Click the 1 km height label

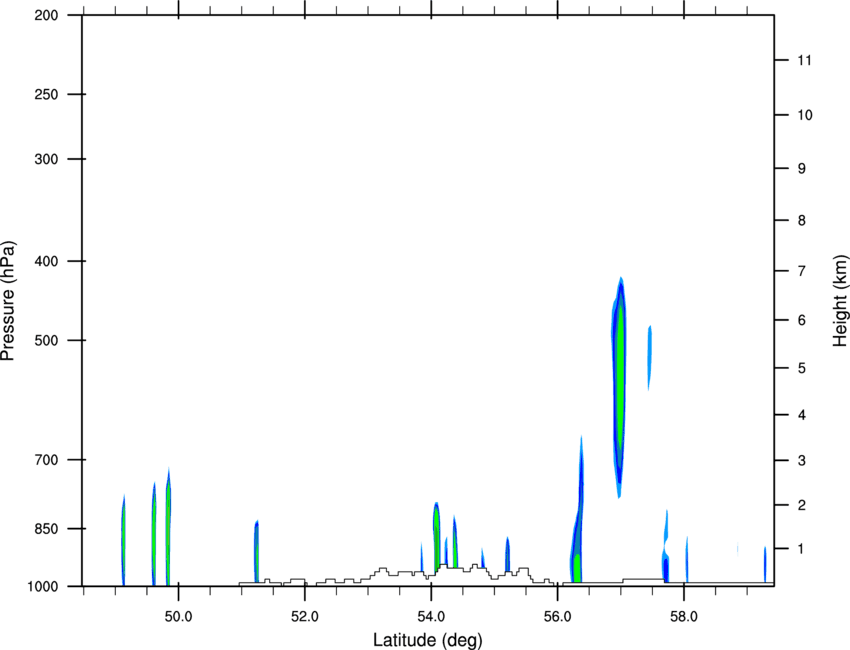coord(802,549)
